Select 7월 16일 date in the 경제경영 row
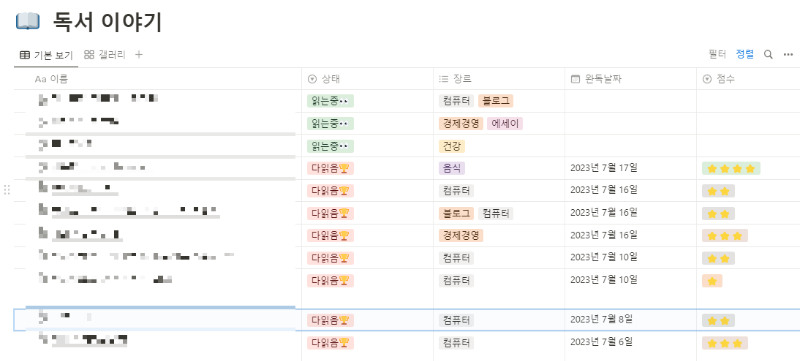This screenshot has height=361, width=800. [x=604, y=235]
